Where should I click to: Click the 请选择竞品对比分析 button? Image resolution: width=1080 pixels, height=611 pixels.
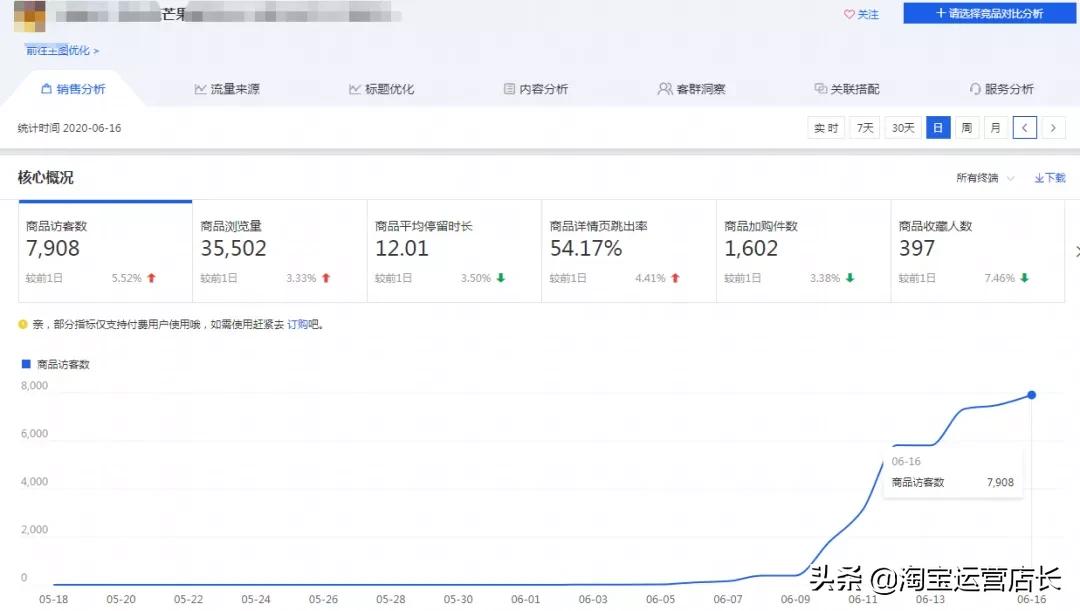pos(988,12)
